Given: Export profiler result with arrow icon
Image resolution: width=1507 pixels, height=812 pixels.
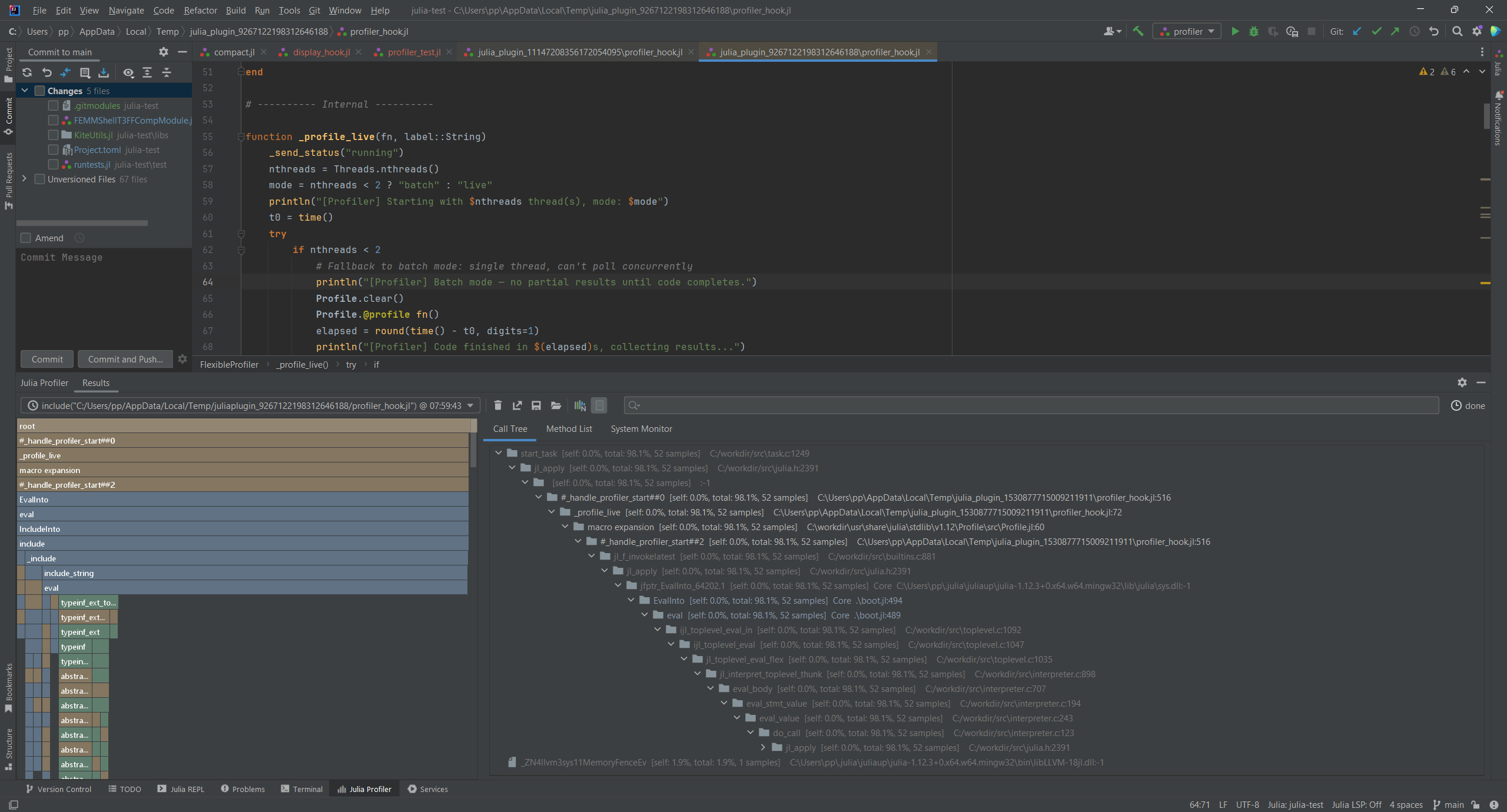Looking at the screenshot, I should coord(517,405).
